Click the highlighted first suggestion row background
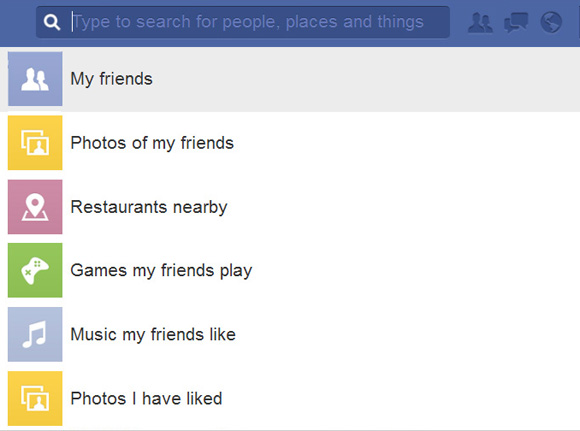 click(290, 79)
